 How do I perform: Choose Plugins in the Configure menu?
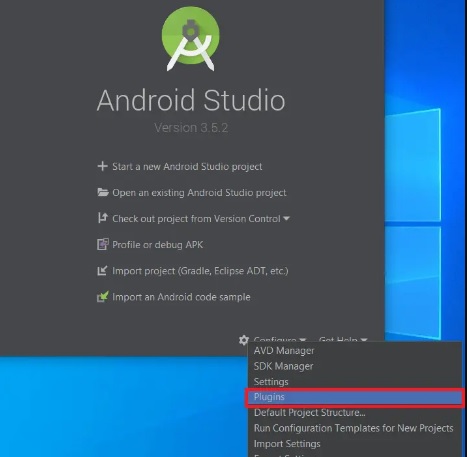pyautogui.click(x=354, y=397)
